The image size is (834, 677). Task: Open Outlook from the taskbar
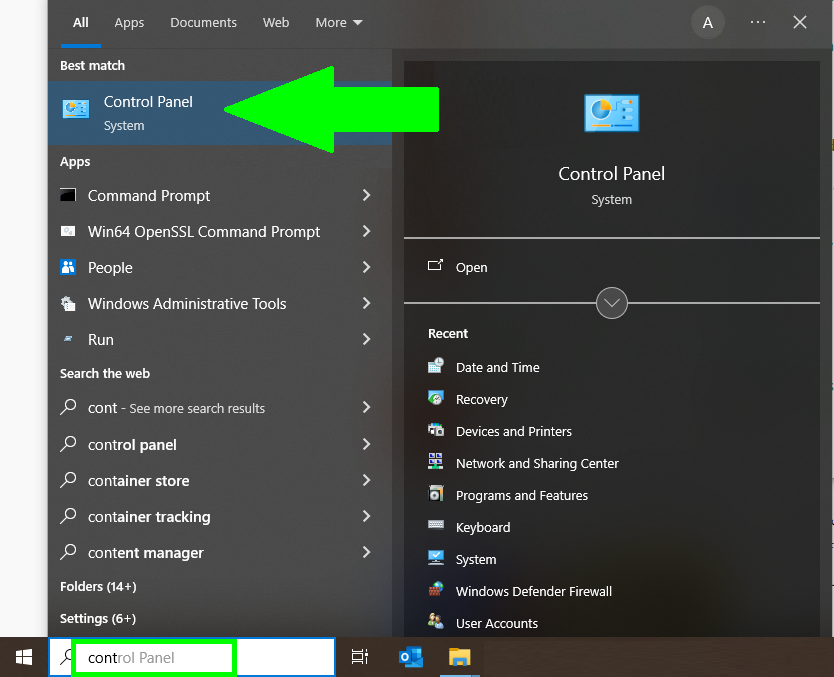coord(411,657)
